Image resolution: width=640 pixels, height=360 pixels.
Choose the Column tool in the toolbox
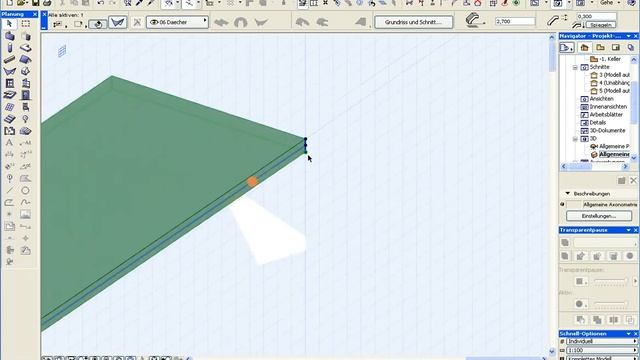[9, 48]
